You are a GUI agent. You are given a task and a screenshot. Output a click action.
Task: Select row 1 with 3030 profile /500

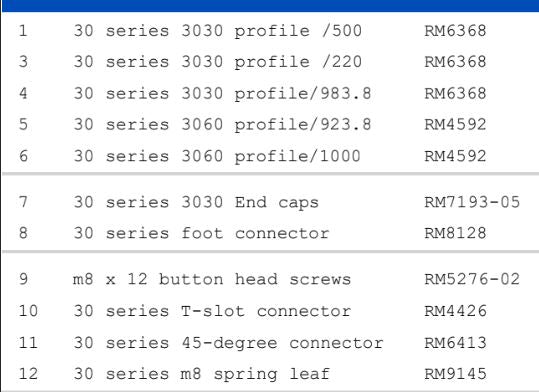click(x=271, y=31)
